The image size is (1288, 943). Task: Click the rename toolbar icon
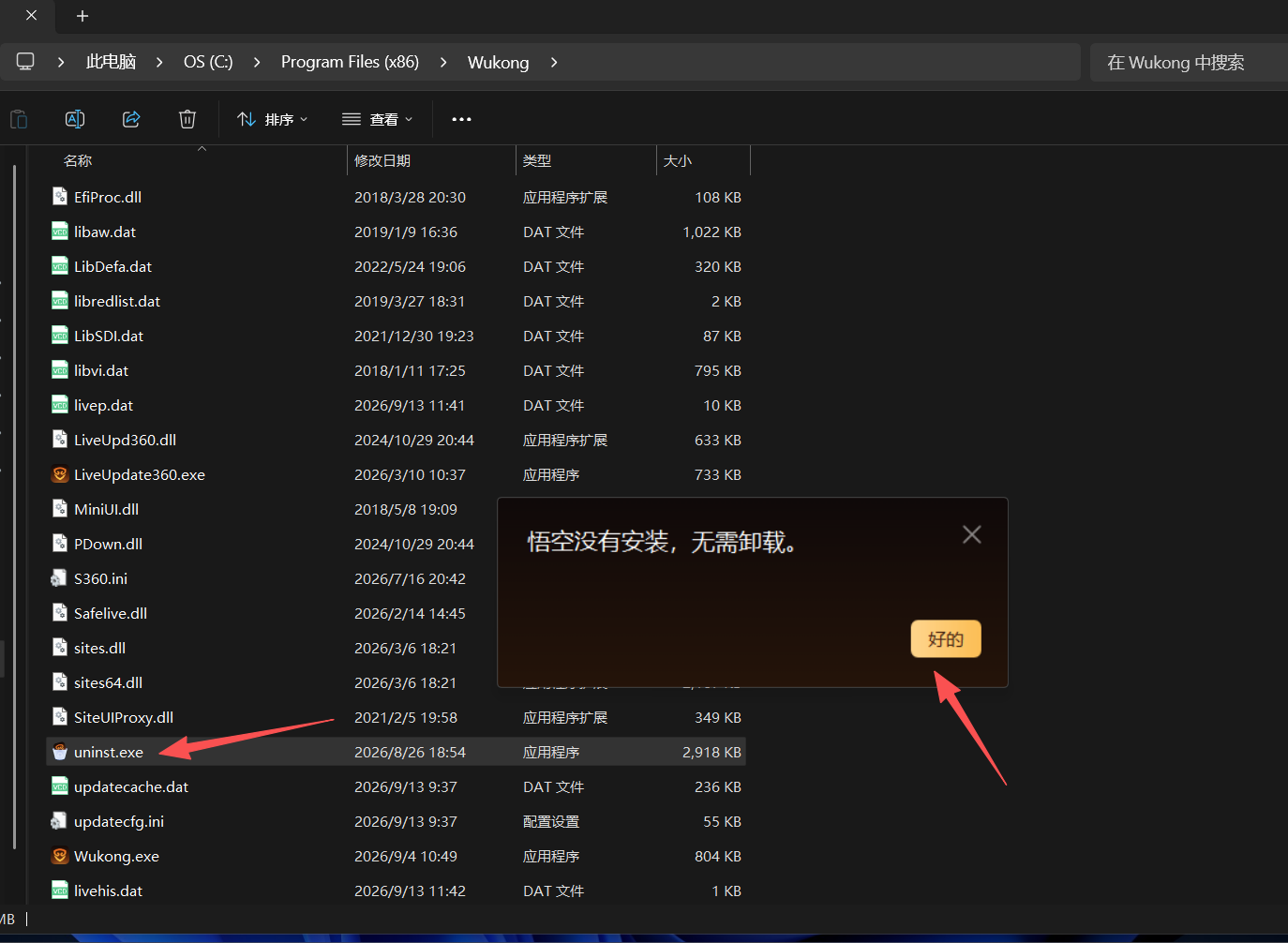click(75, 119)
